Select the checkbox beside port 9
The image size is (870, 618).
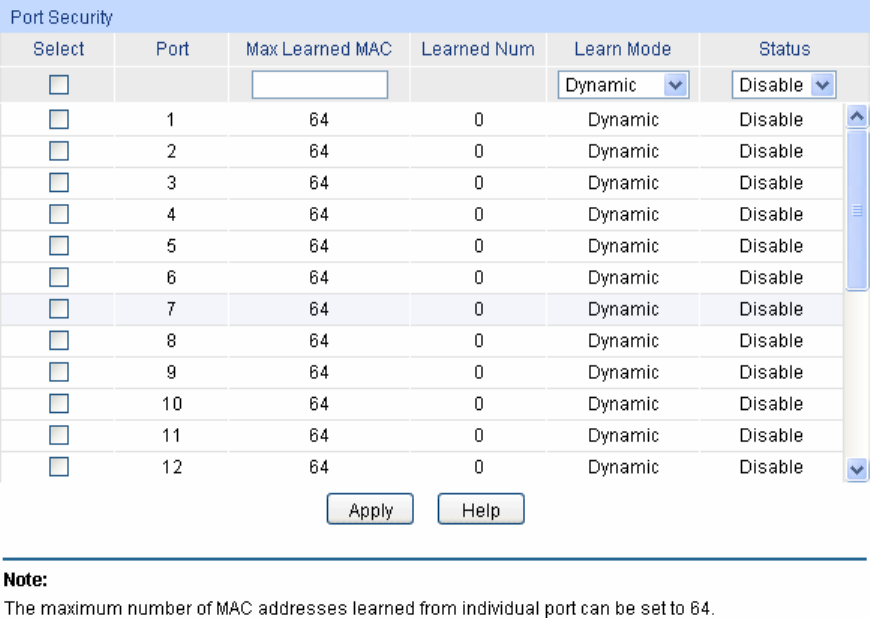(59, 372)
